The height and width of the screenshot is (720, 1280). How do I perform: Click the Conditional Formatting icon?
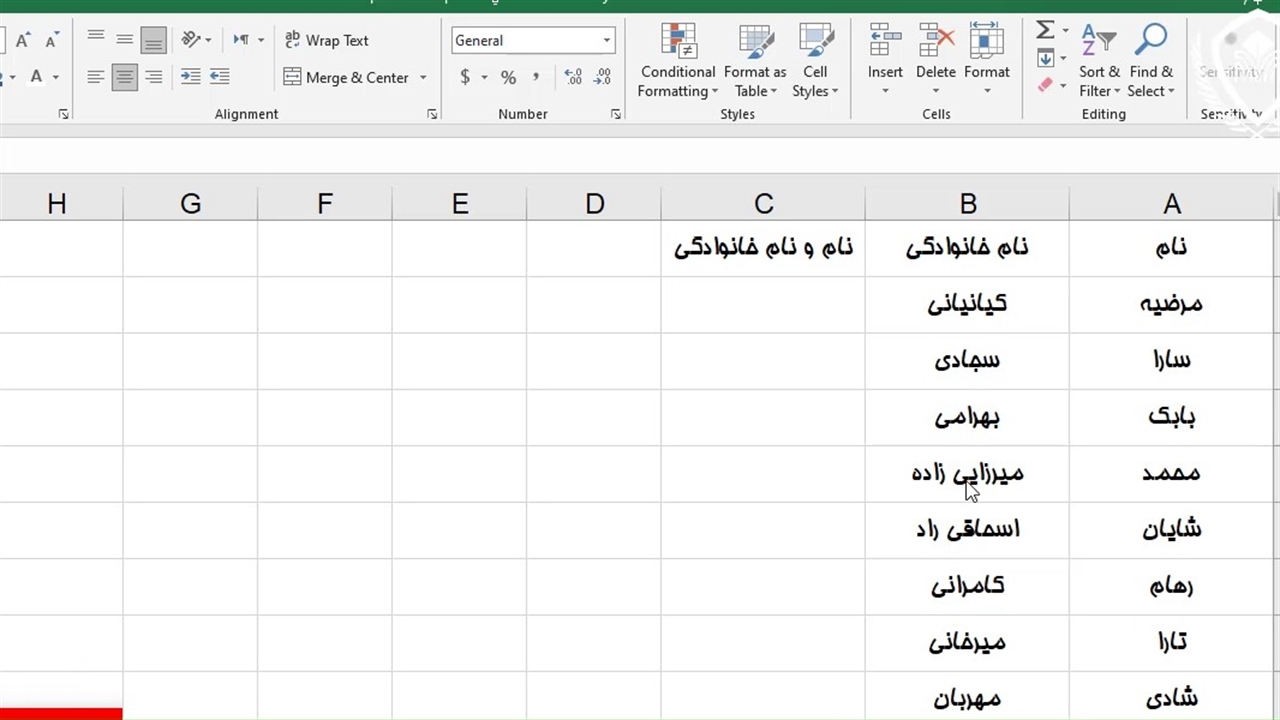click(x=678, y=42)
